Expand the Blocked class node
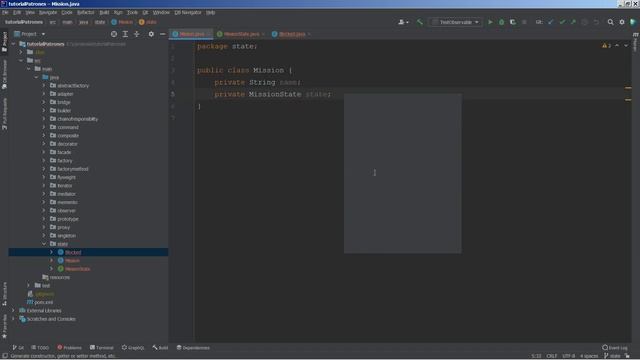 pyautogui.click(x=51, y=252)
